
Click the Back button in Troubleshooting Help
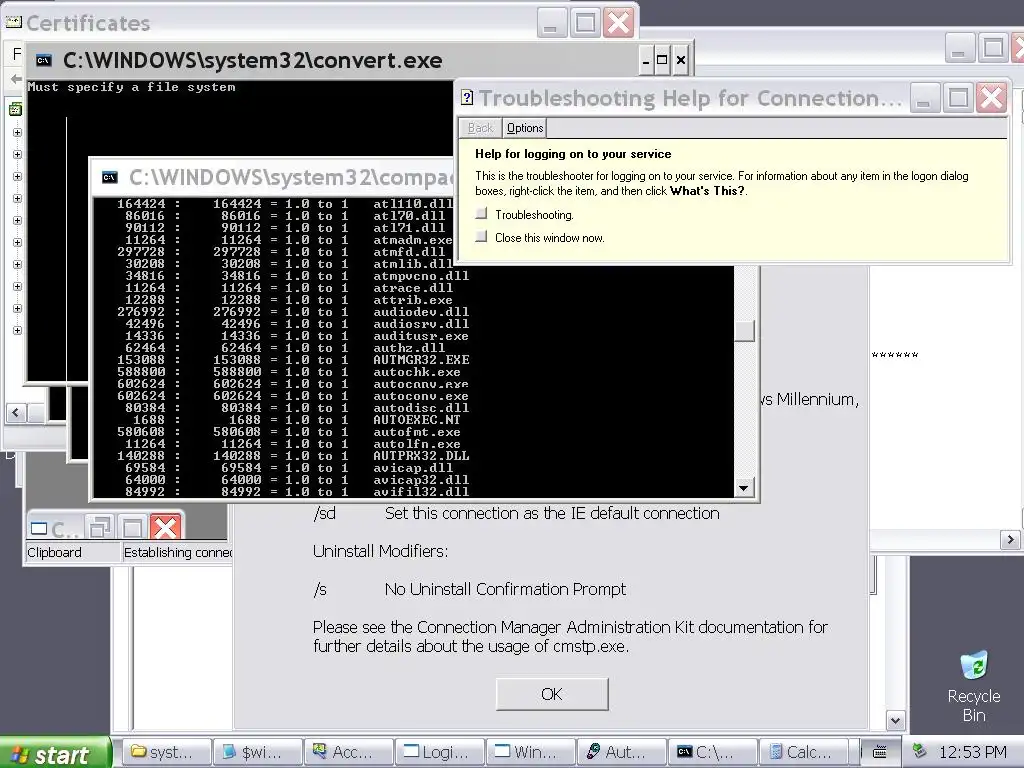coord(480,128)
